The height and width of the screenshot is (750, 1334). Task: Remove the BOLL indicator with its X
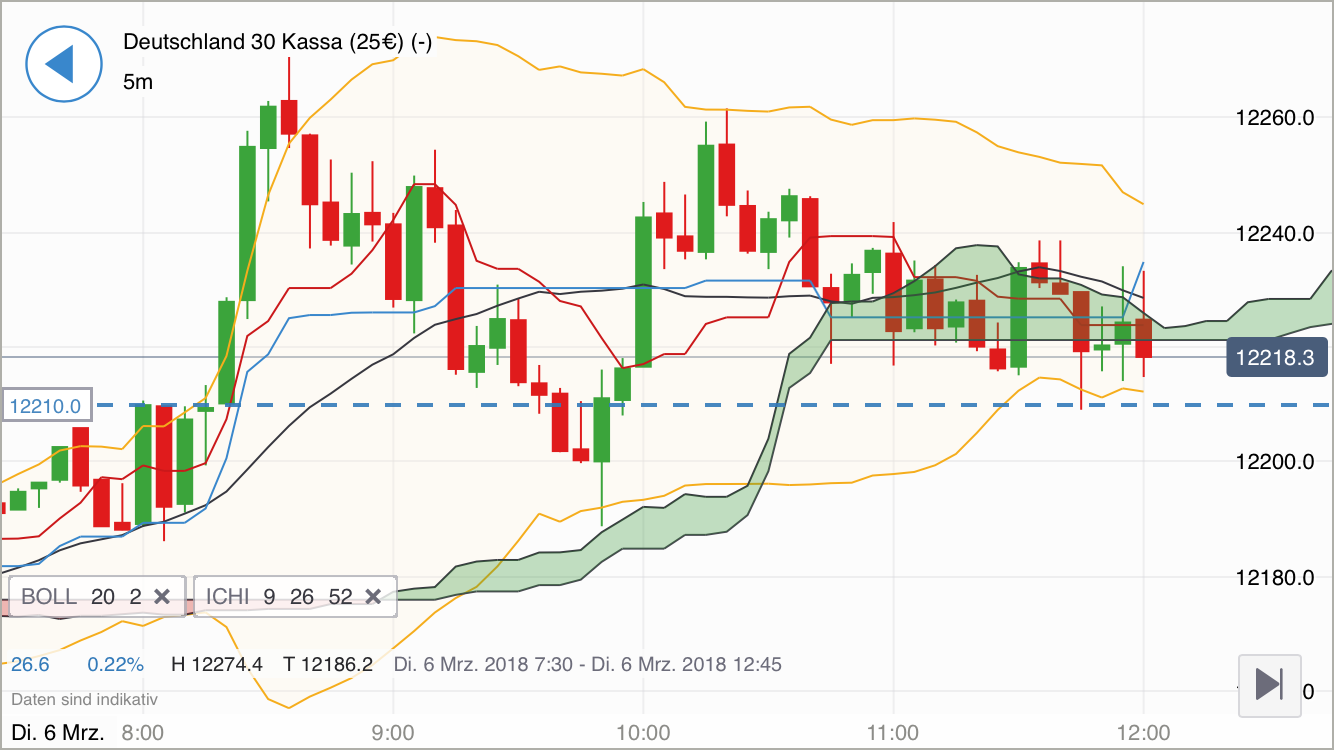161,597
